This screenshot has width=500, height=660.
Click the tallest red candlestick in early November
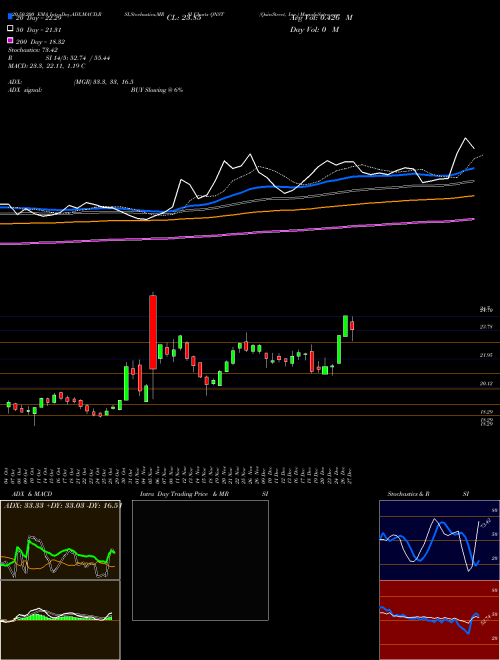click(153, 332)
